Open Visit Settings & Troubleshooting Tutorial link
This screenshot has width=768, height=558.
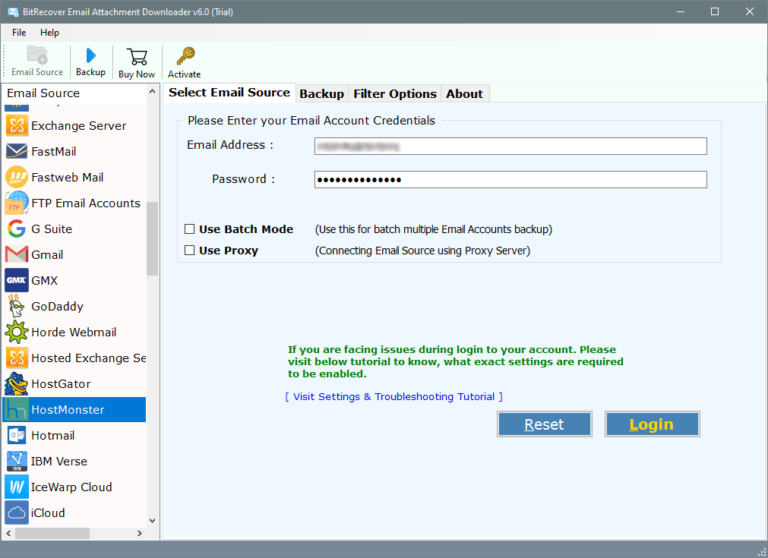click(394, 396)
